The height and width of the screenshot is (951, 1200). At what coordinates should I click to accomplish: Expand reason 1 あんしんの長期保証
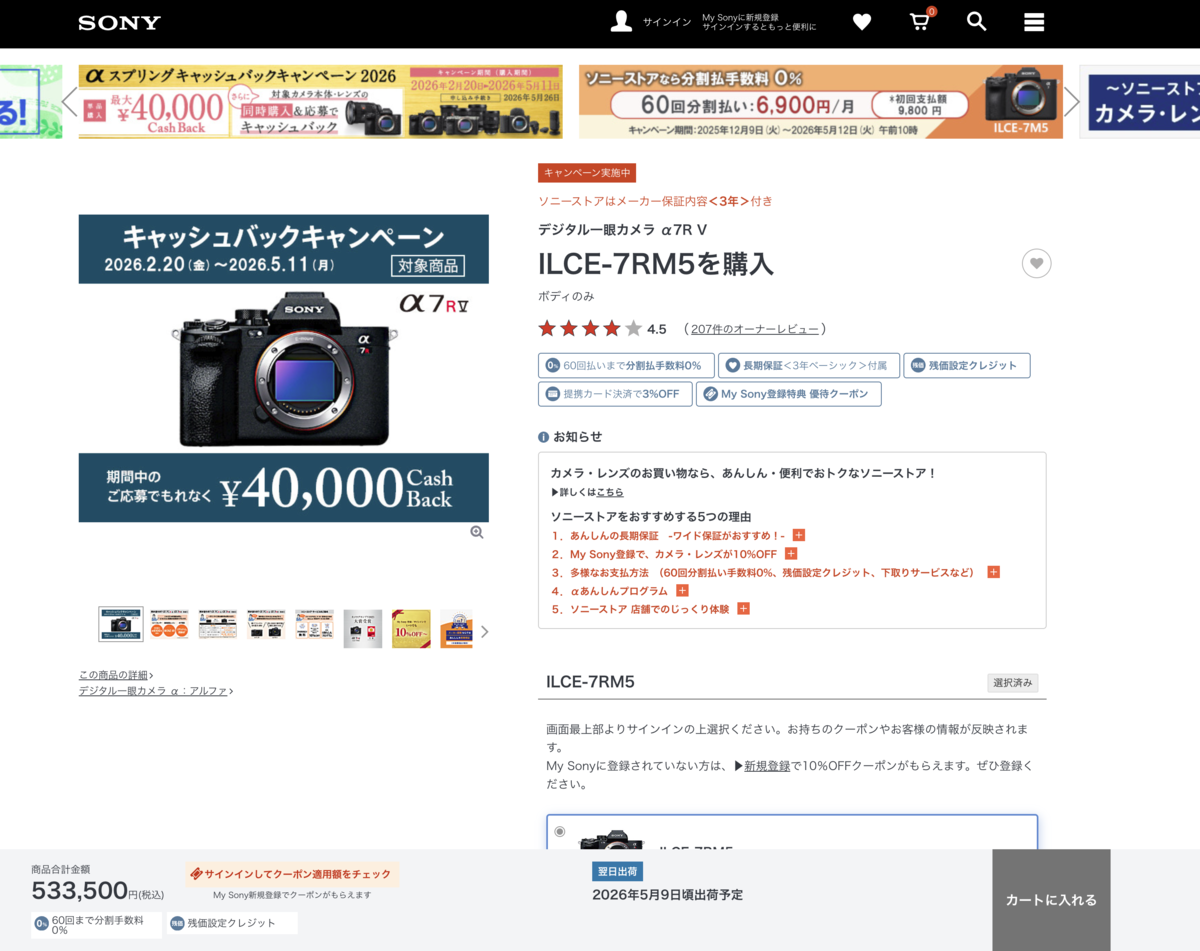pyautogui.click(x=799, y=536)
